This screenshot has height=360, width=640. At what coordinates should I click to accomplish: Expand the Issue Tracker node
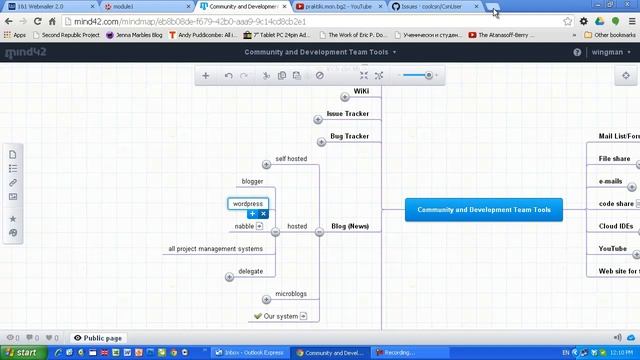318,120
